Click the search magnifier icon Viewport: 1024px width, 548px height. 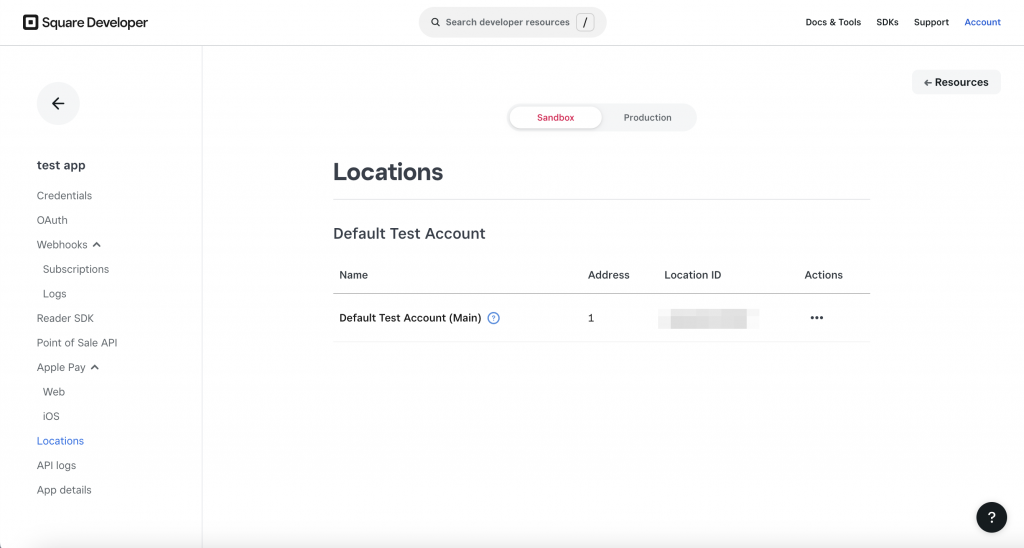(435, 22)
